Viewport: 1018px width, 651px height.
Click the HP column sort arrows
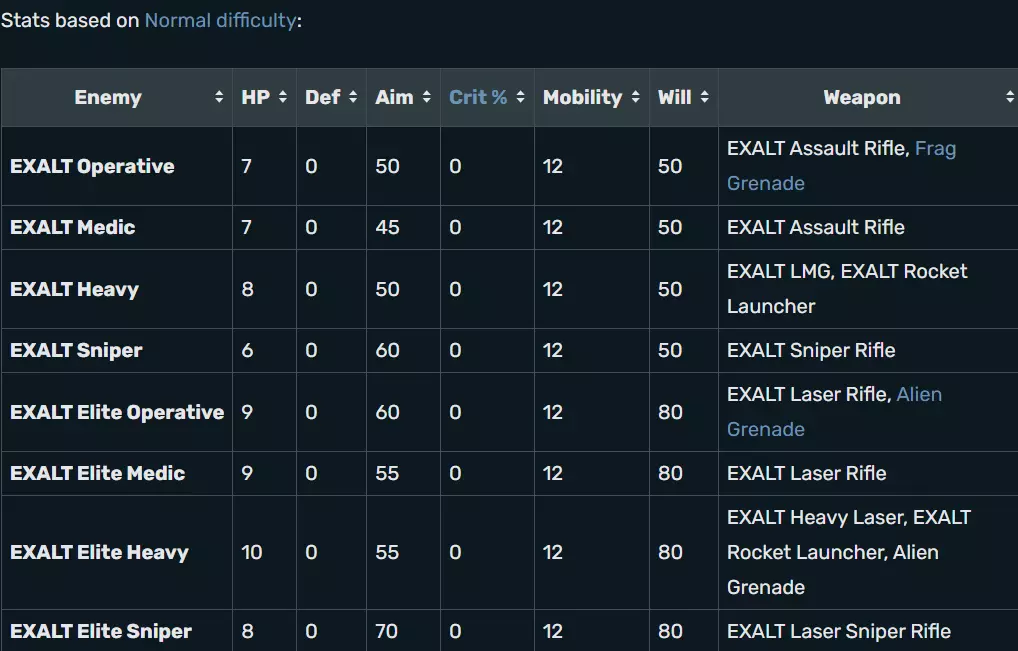[283, 98]
